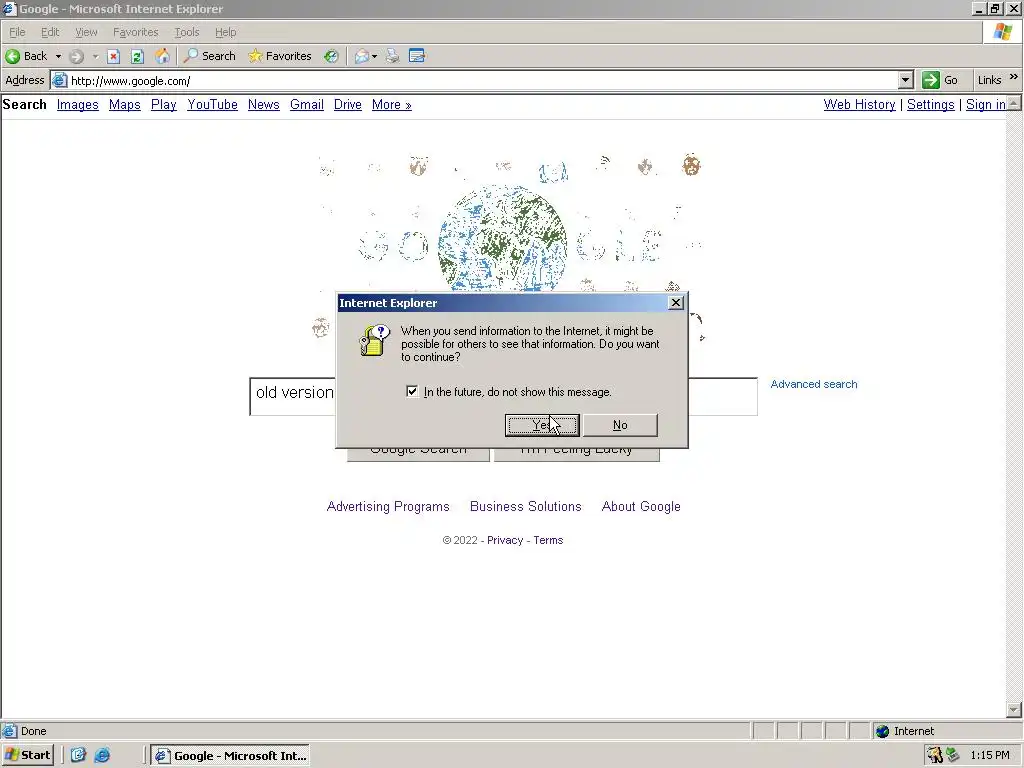Click No in the Internet Explorer dialog
This screenshot has width=1024, height=768.
coord(620,425)
